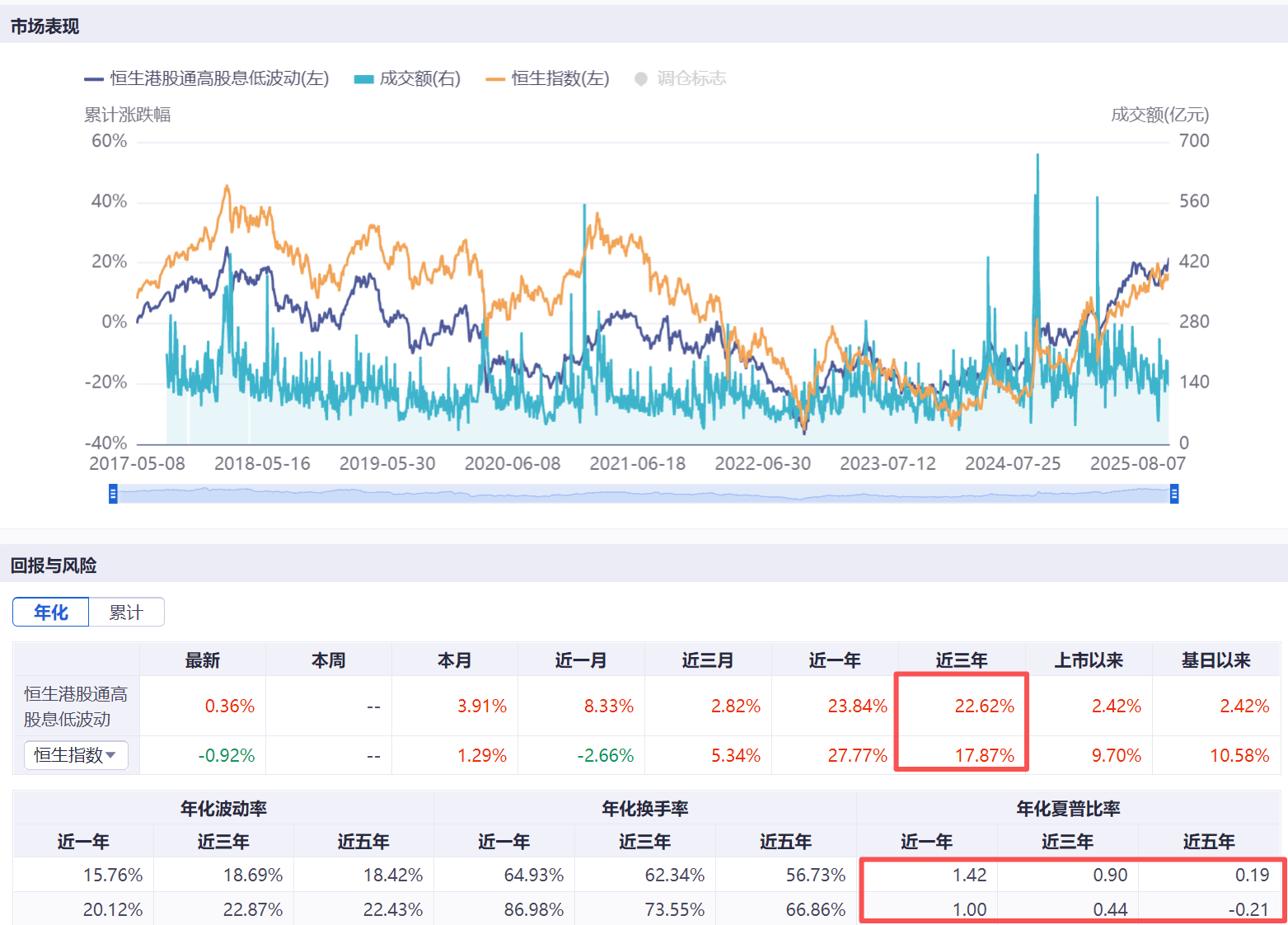
Task: Click left handle of chart range slider
Action: point(113,494)
